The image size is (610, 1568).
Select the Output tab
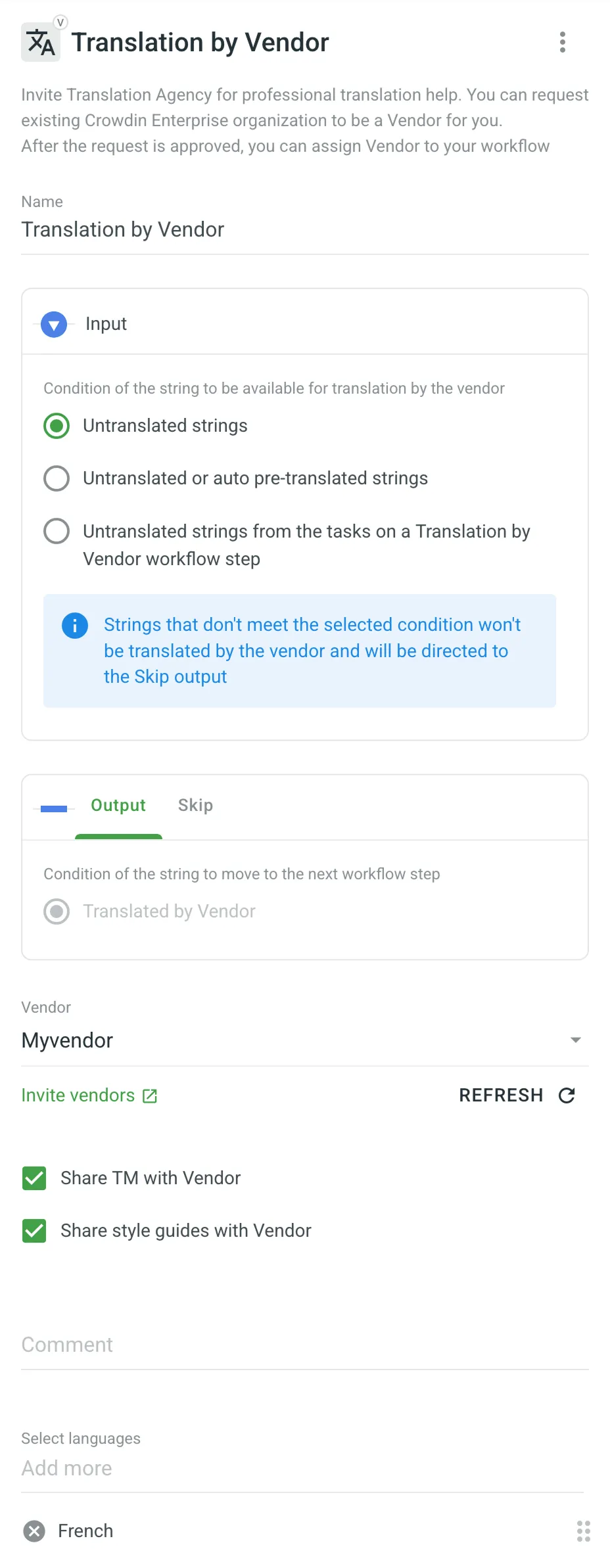point(118,805)
